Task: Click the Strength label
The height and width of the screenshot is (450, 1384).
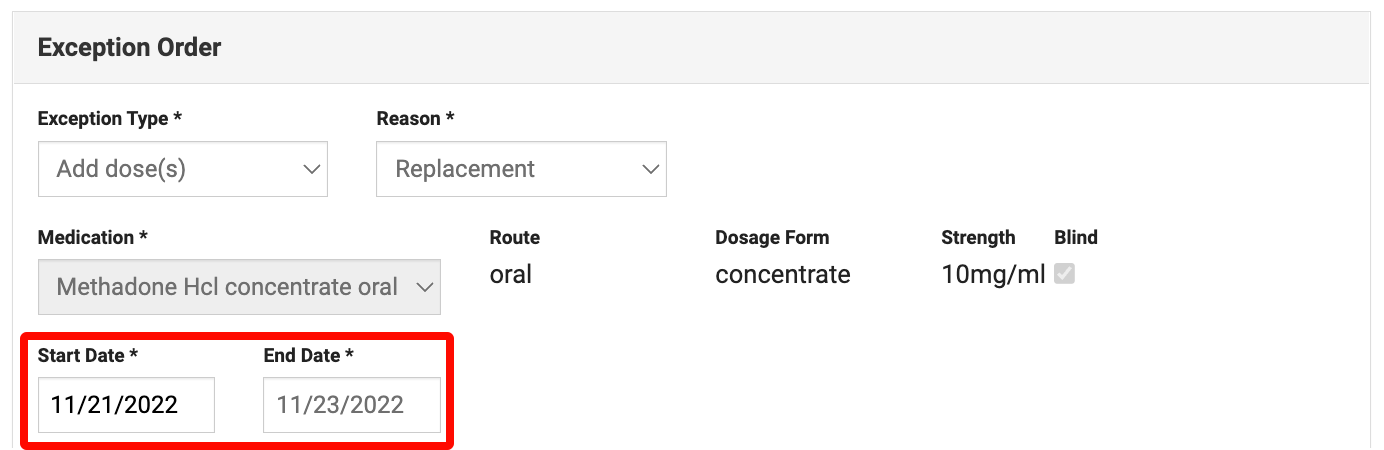Action: click(977, 237)
